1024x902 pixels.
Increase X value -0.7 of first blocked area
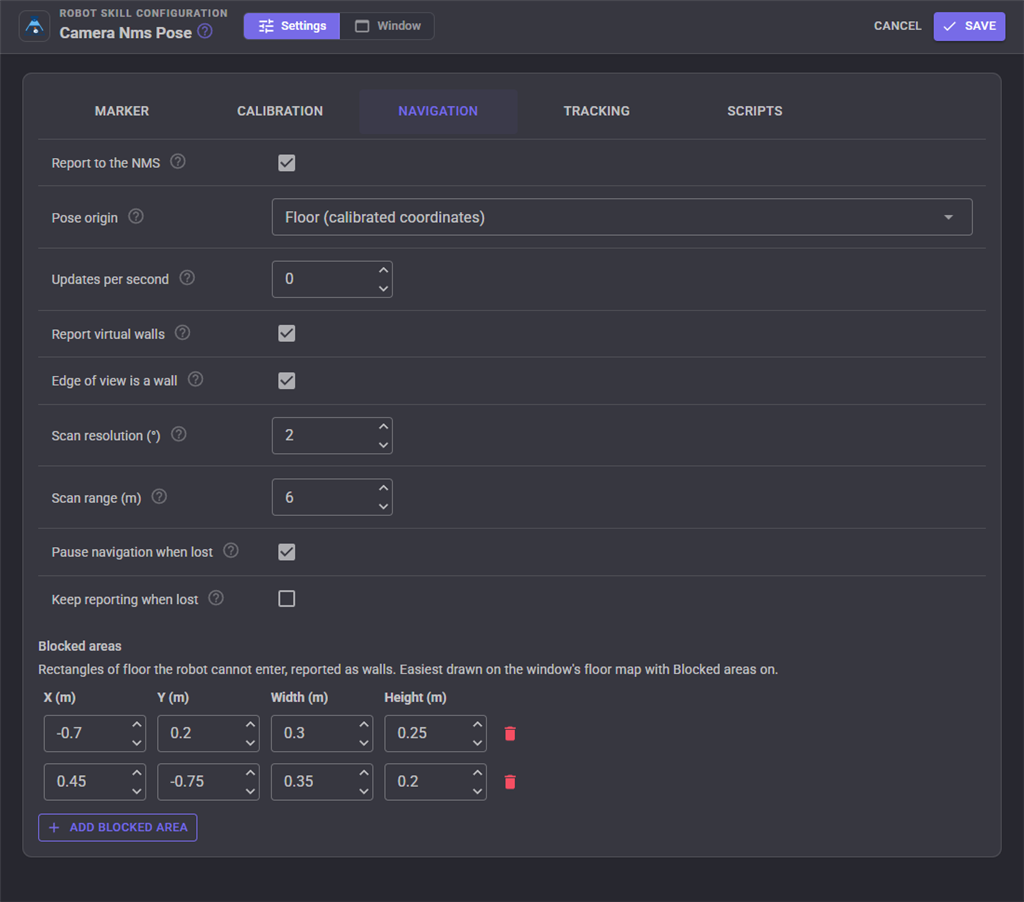pos(136,724)
